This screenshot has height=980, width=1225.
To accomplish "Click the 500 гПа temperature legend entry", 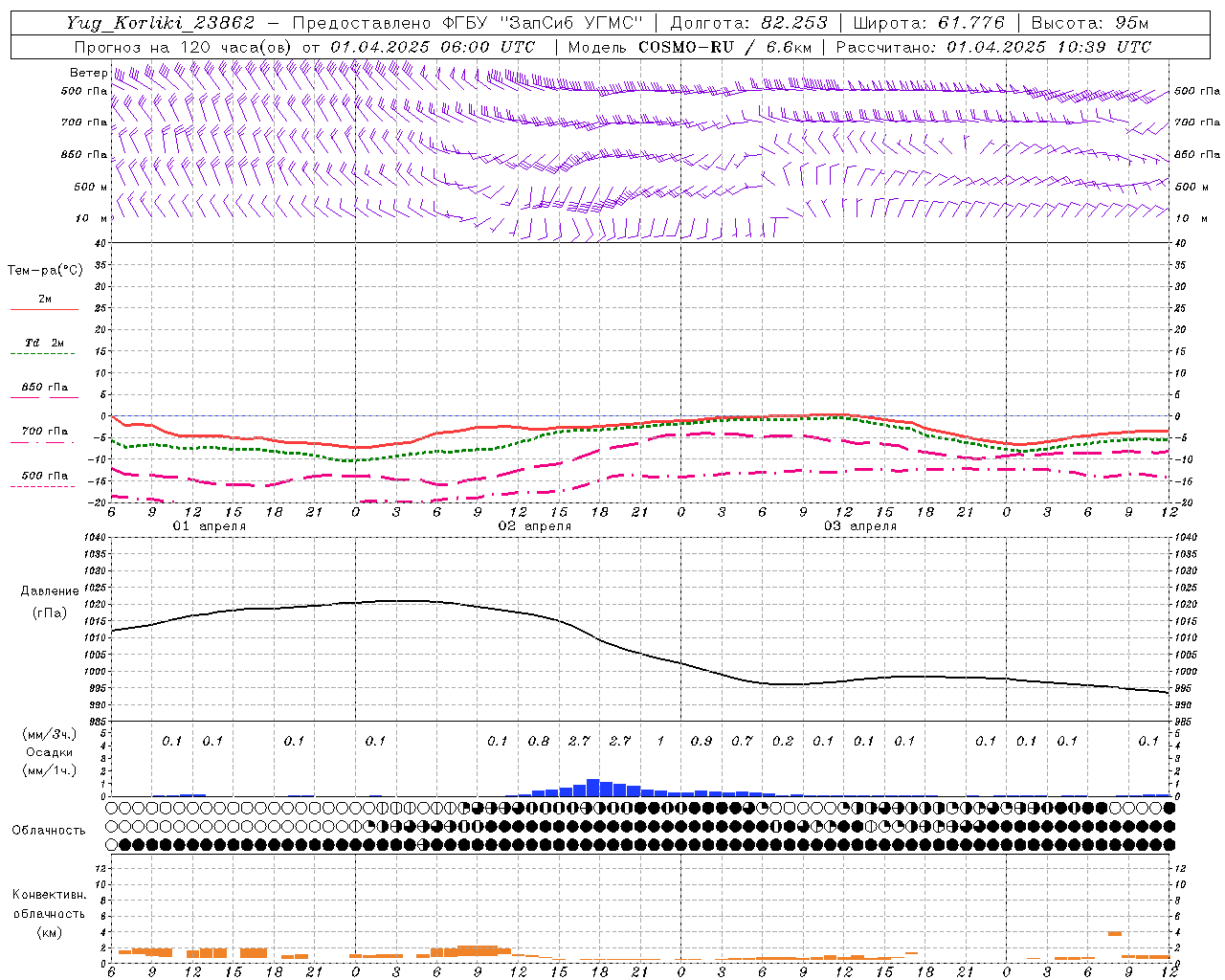I will tap(45, 476).
